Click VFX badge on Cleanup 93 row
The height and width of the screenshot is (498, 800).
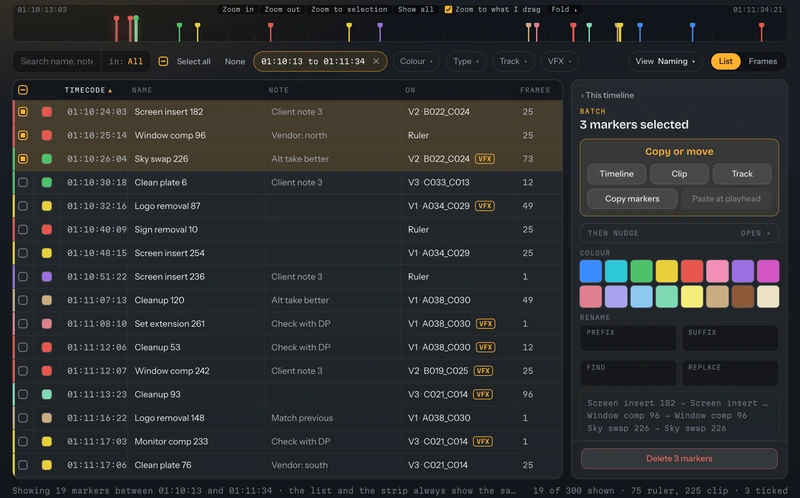[483, 394]
